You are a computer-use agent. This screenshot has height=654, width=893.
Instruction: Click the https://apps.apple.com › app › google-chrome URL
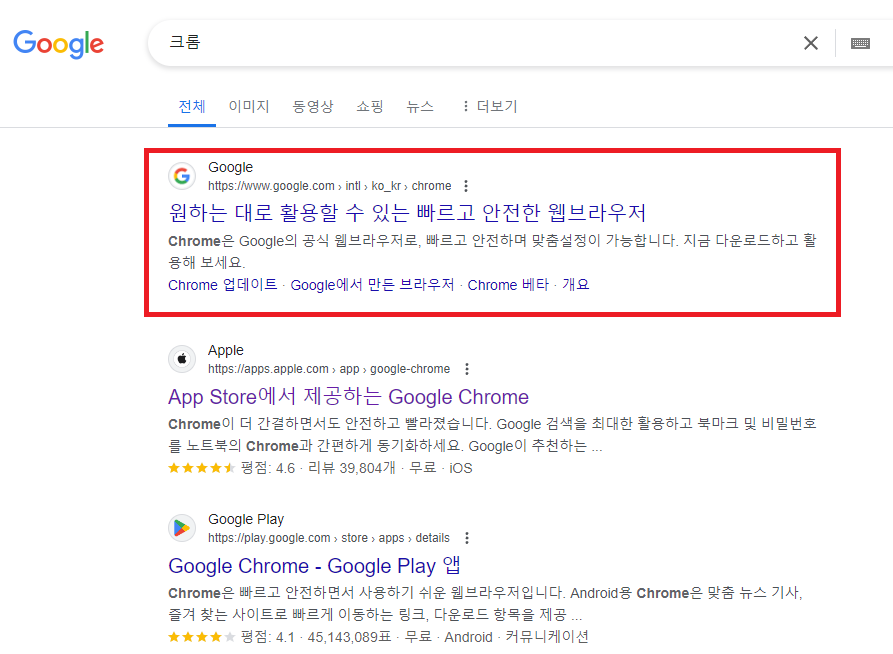coord(329,369)
